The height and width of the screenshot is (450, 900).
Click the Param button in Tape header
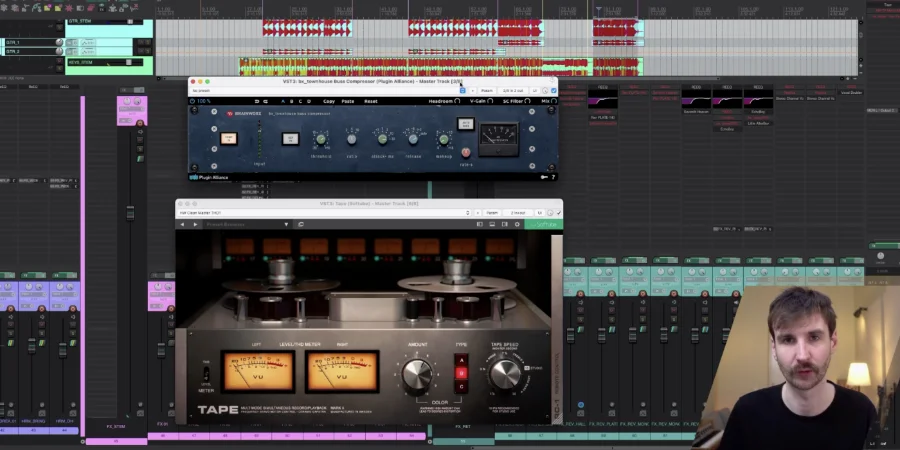click(492, 213)
